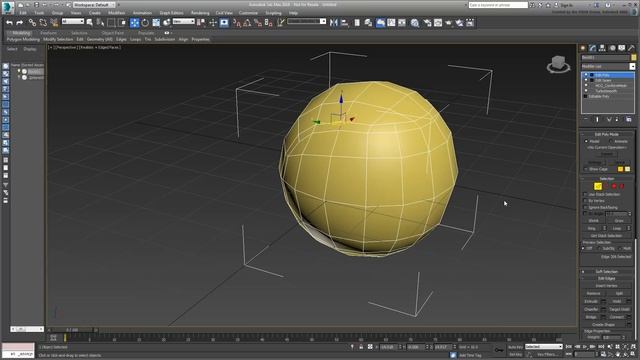The image size is (640, 360).
Task: Click the Redo arrow in main toolbar
Action: 19,22
